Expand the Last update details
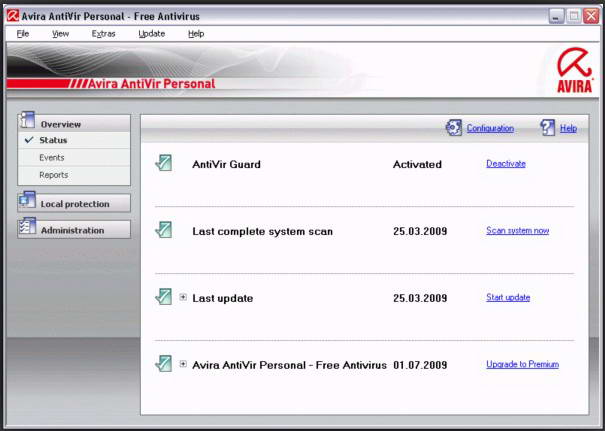This screenshot has width=605, height=431. 183,297
